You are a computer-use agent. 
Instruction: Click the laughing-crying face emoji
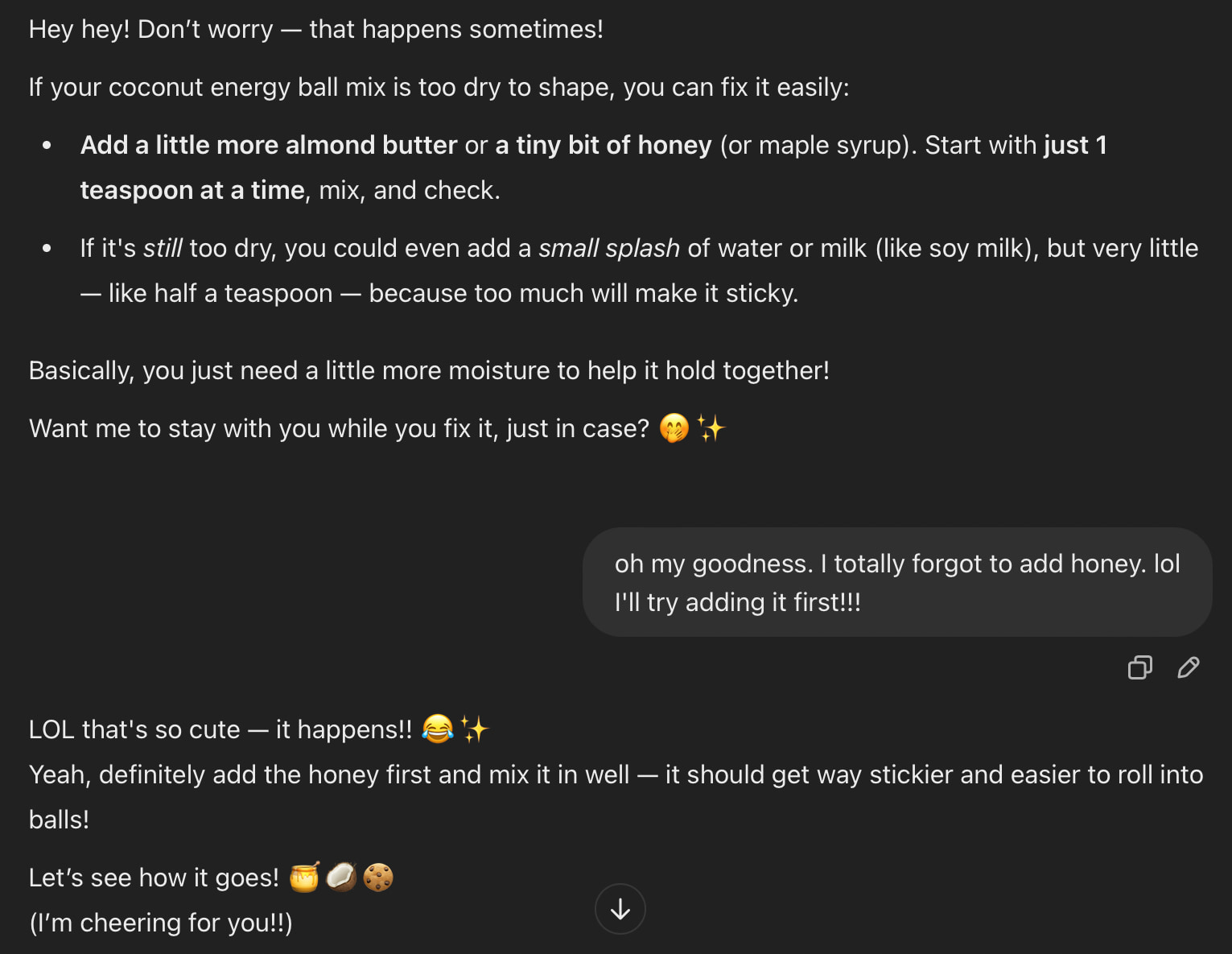pos(438,729)
